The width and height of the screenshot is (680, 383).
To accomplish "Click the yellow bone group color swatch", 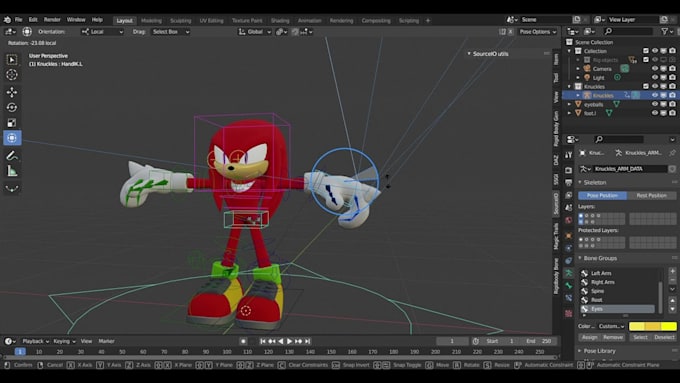I will (653, 326).
